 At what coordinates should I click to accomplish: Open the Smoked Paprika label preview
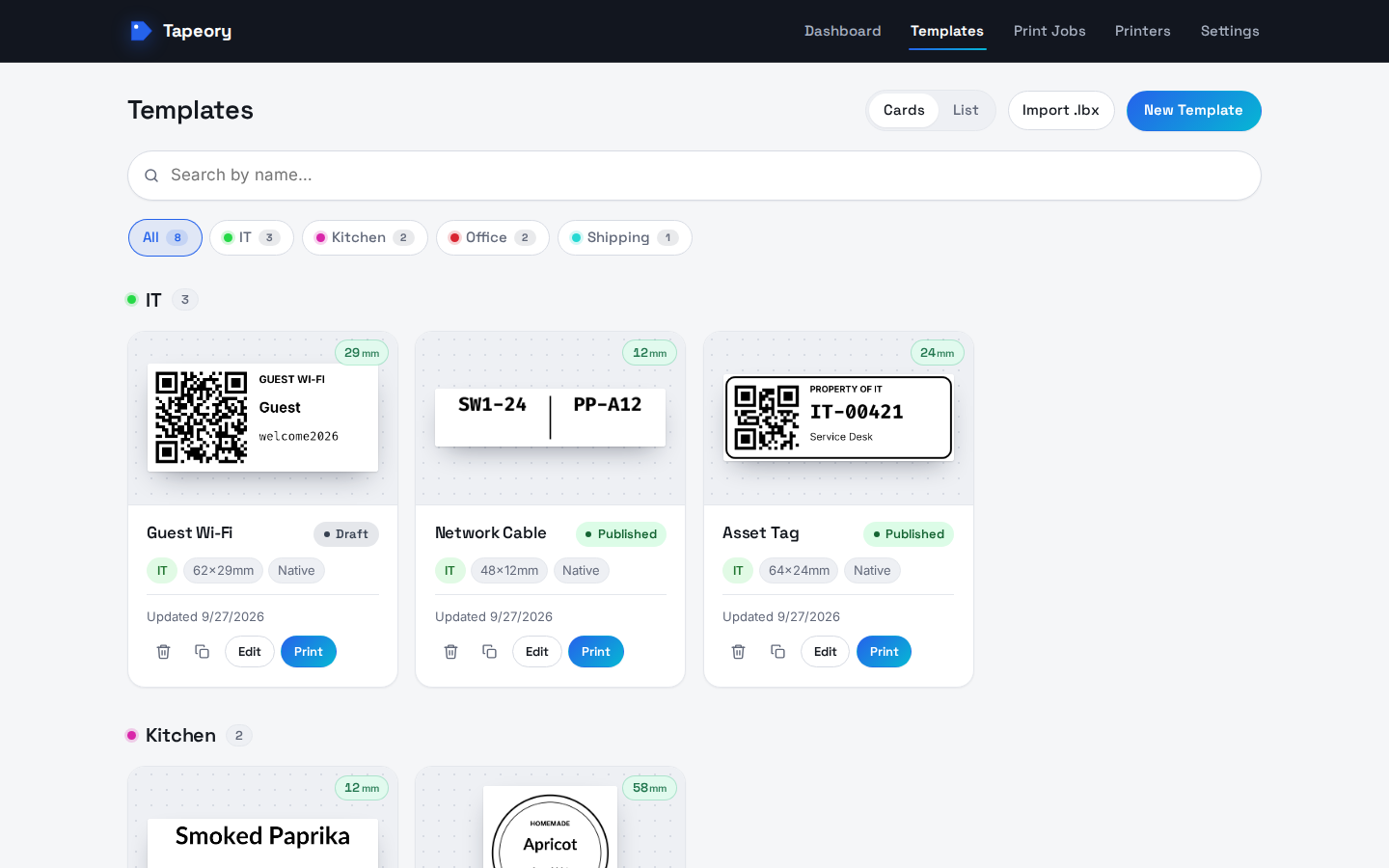pos(262,843)
